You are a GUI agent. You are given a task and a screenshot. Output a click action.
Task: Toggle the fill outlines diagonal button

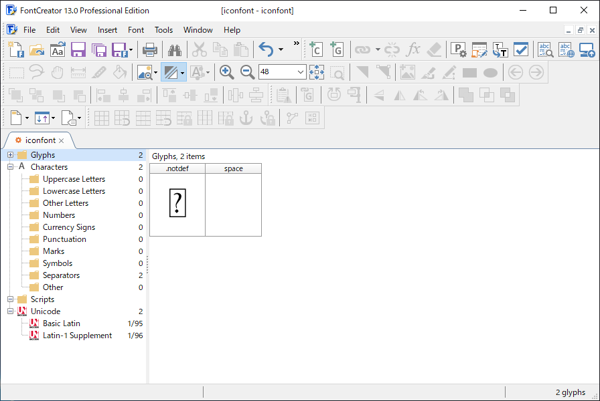pos(170,72)
